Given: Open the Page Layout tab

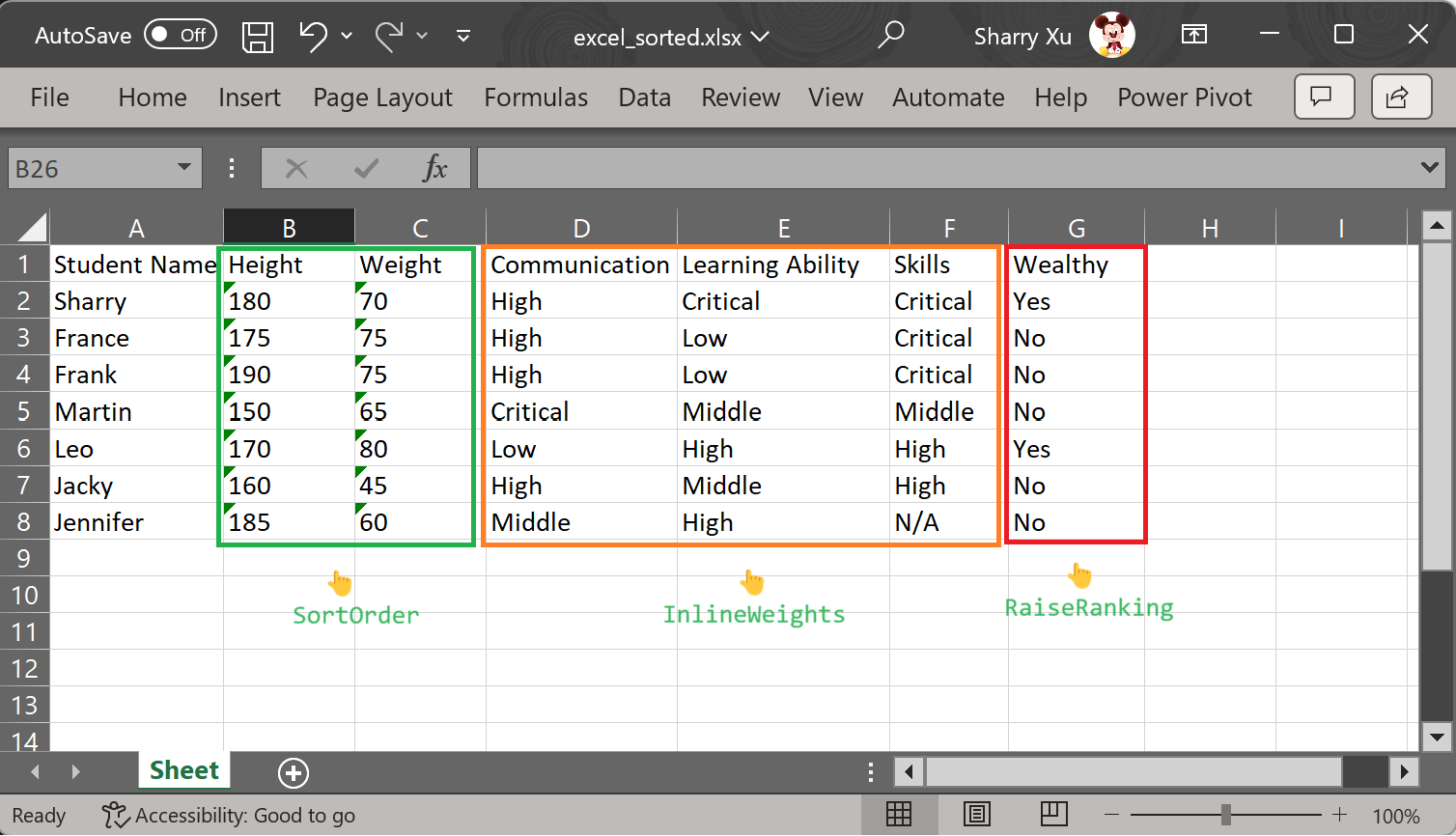Looking at the screenshot, I should click(382, 98).
